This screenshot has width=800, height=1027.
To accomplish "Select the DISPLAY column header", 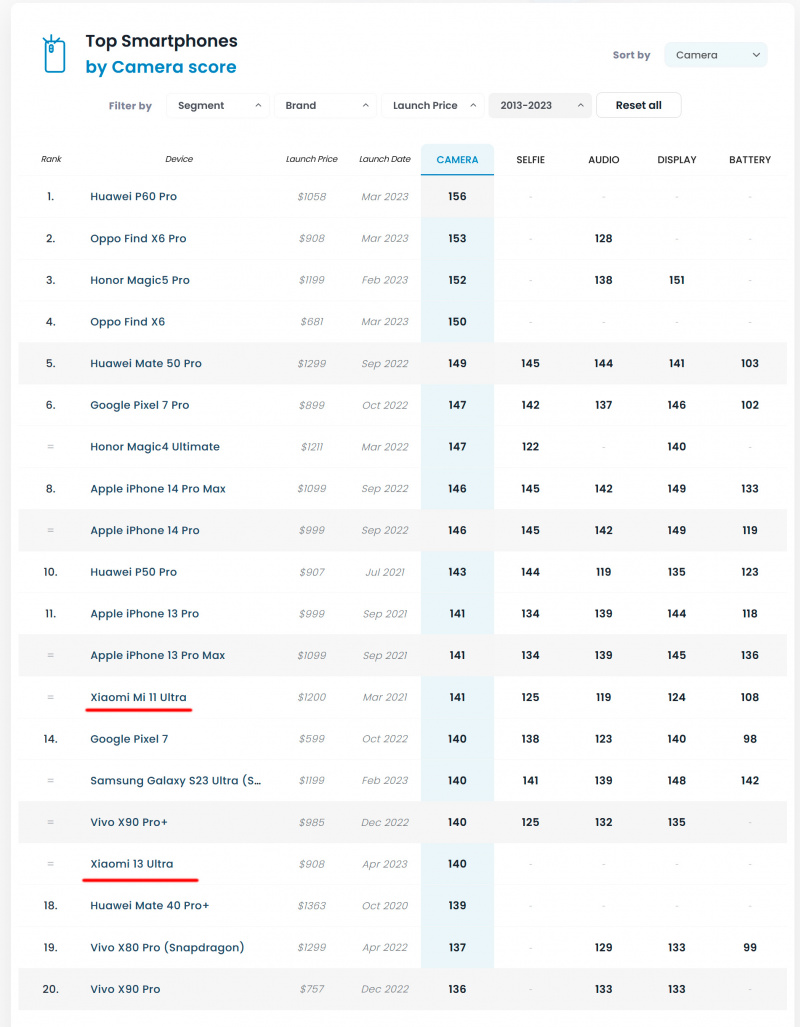I will (677, 160).
